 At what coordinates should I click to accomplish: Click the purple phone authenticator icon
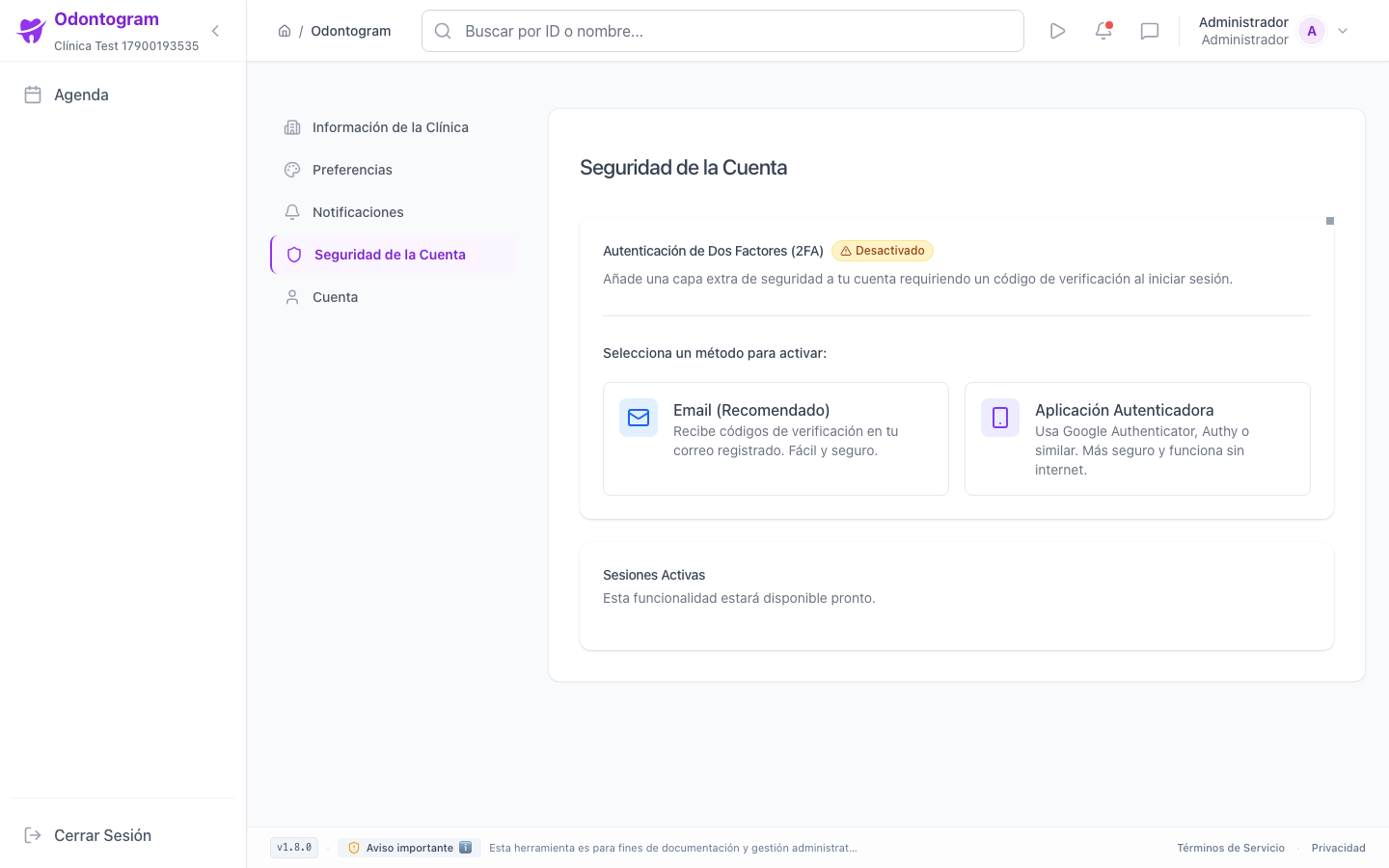pos(1000,418)
